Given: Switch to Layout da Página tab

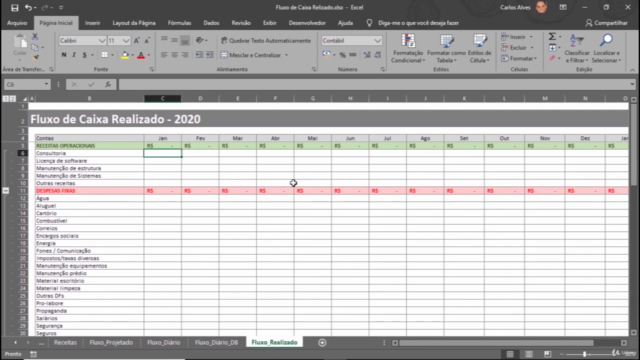Looking at the screenshot, I should click(x=134, y=23).
